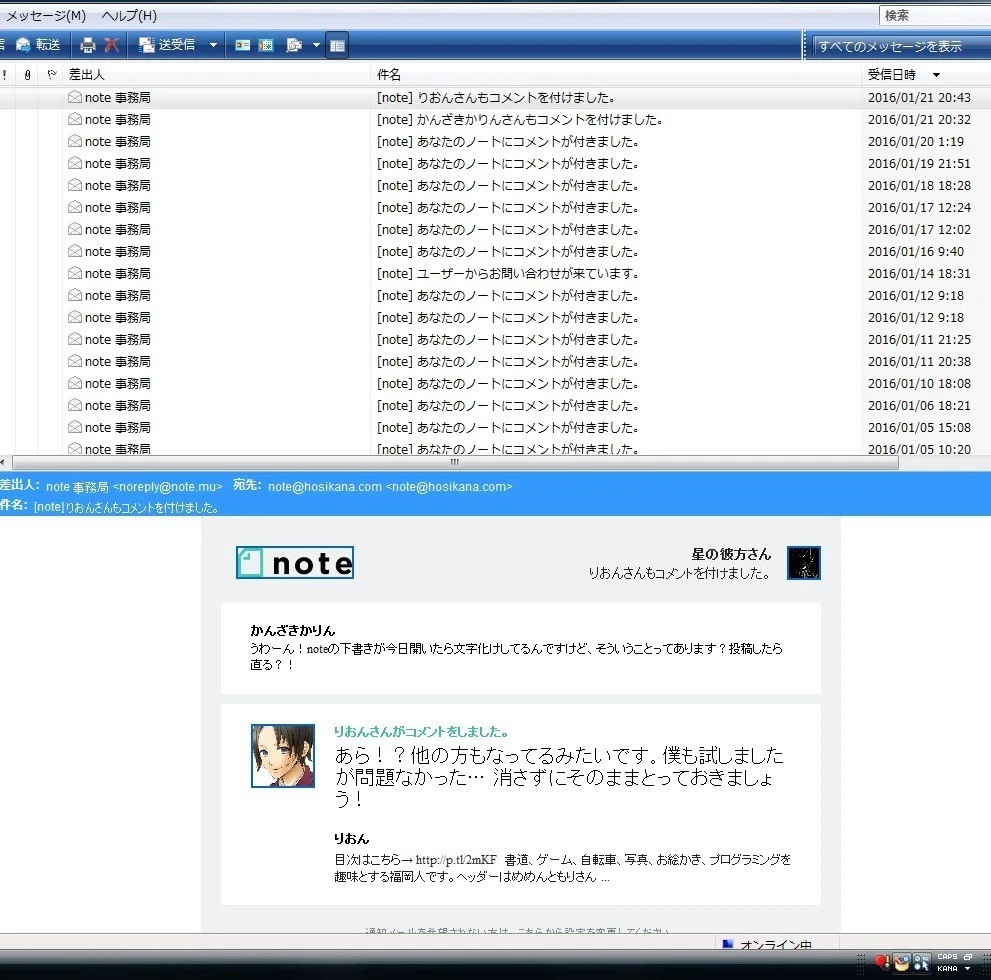Click the language bar restore icon
The image size is (991, 980).
pos(968,957)
